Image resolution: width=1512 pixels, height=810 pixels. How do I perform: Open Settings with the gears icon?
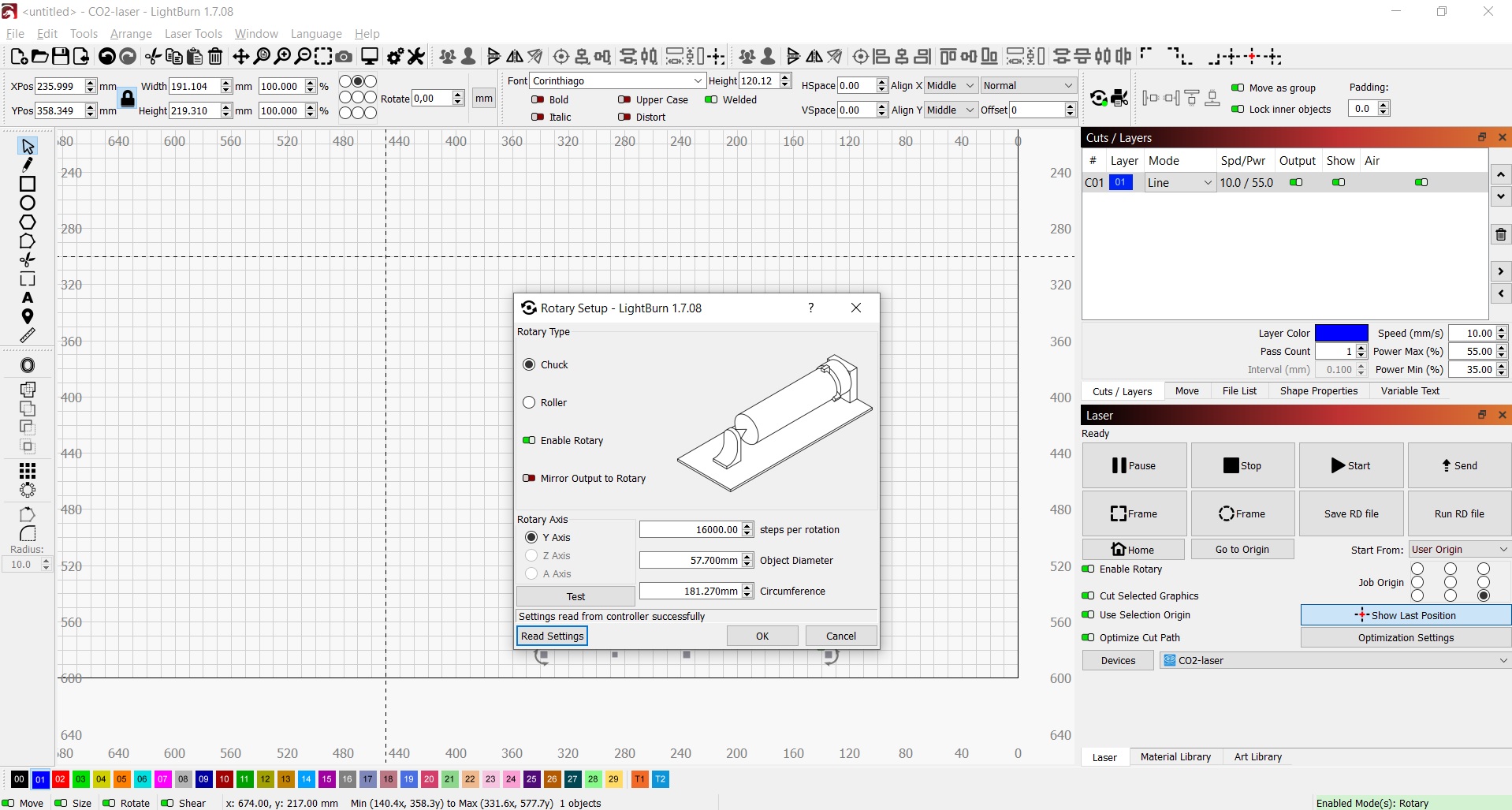[x=396, y=57]
